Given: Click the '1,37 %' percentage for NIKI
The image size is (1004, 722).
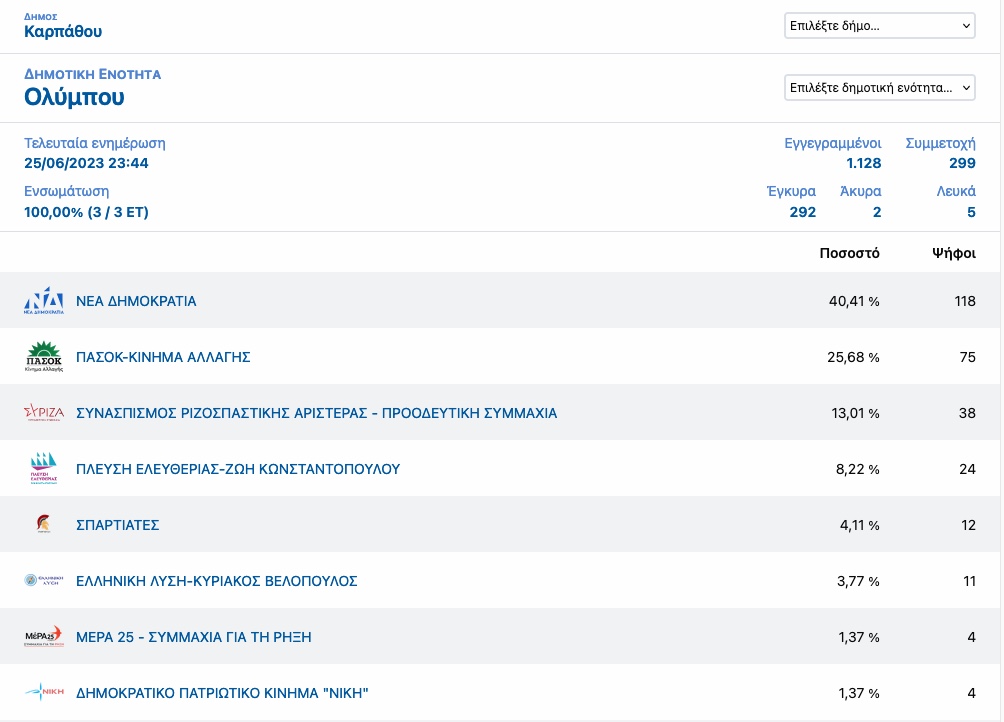Looking at the screenshot, I should point(859,693).
